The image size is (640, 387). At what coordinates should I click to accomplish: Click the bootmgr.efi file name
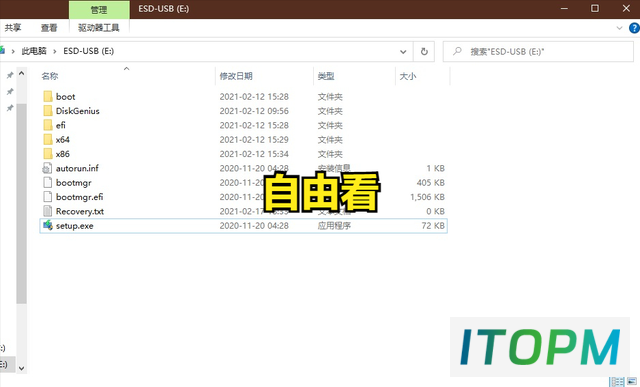click(80, 197)
